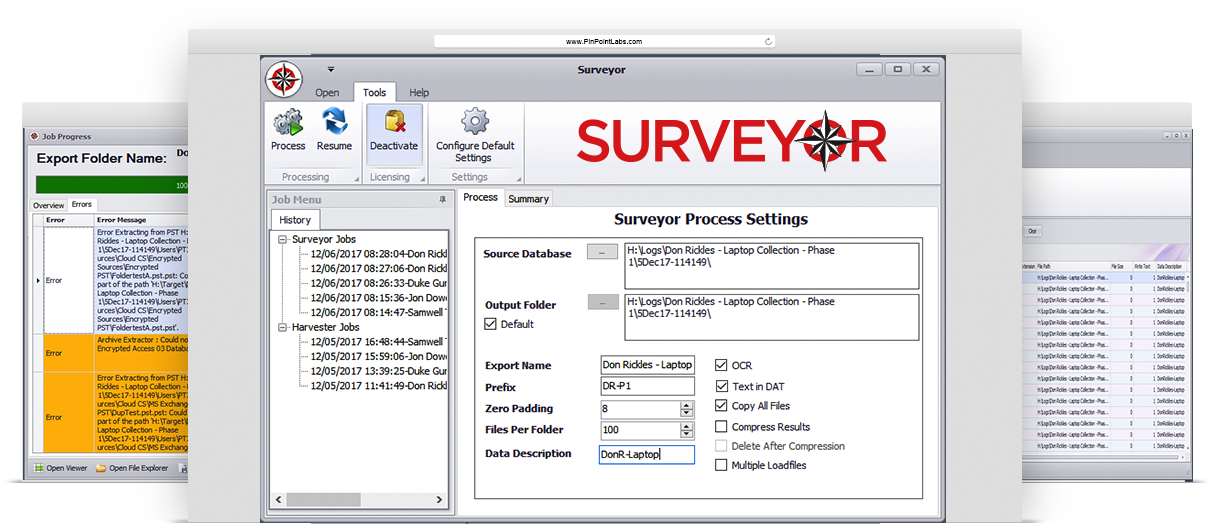Click the progress bar in Job Progress window
Screen dimensions: 1212x524
(112, 185)
